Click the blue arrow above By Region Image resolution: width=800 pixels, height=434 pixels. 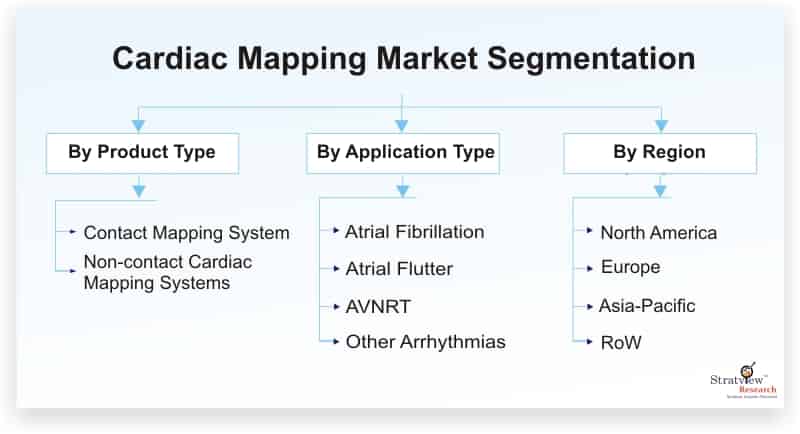pyautogui.click(x=661, y=125)
